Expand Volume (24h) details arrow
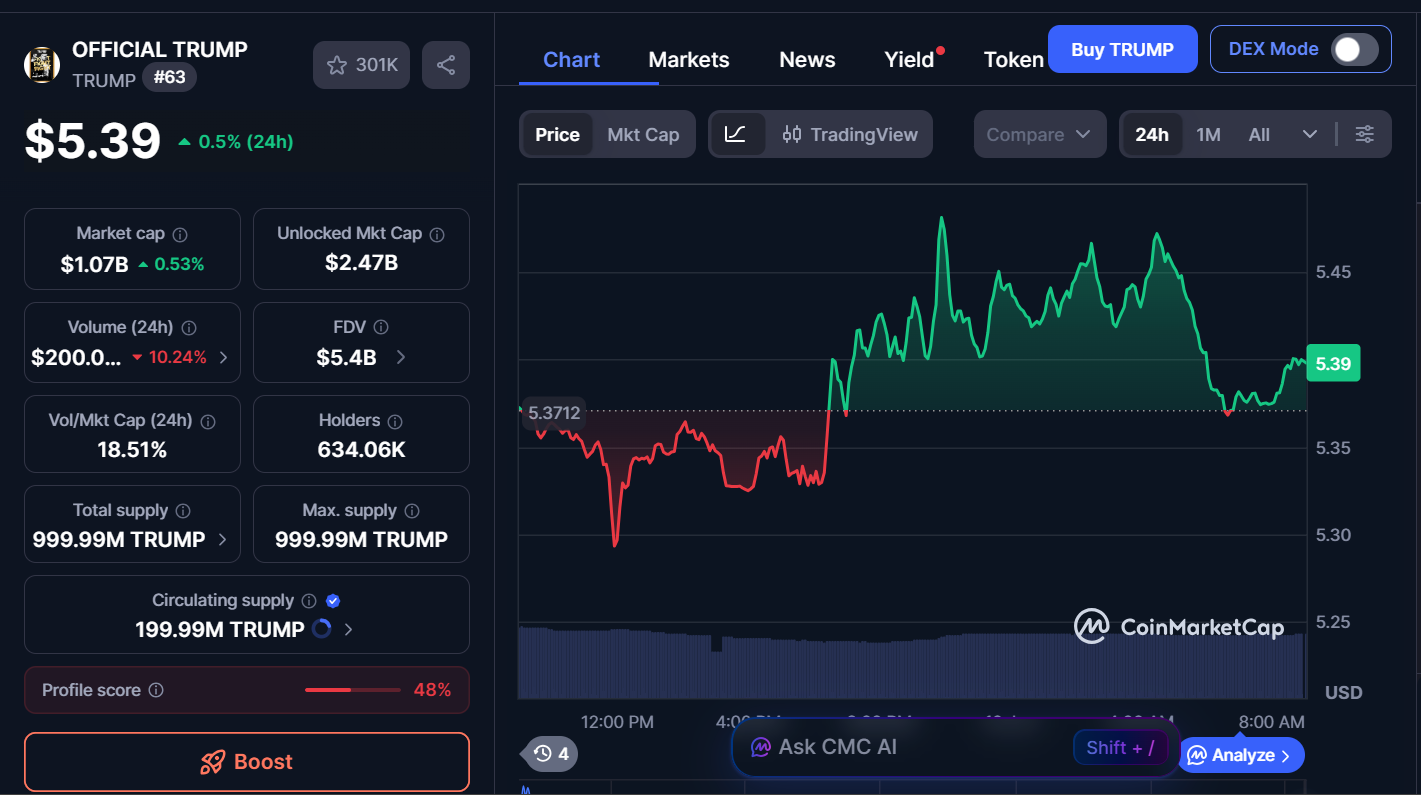This screenshot has width=1421, height=795. point(223,357)
